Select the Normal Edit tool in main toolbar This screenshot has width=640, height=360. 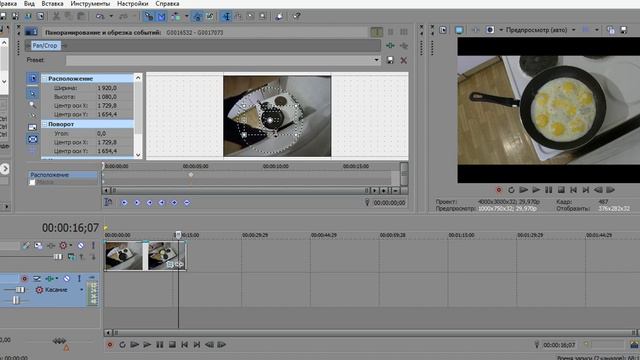click(x=227, y=16)
